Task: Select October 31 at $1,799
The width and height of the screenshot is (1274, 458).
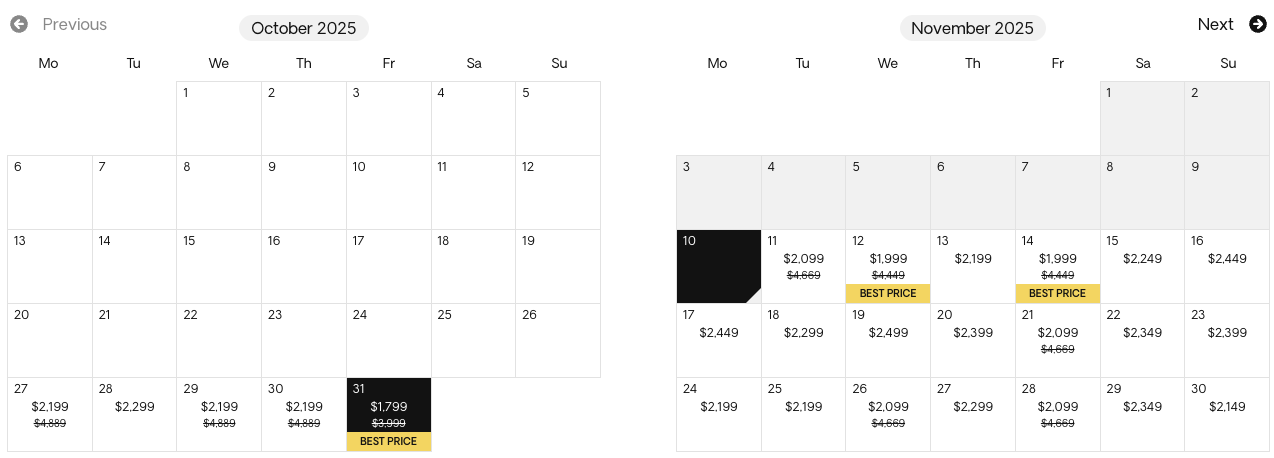Action: (389, 415)
